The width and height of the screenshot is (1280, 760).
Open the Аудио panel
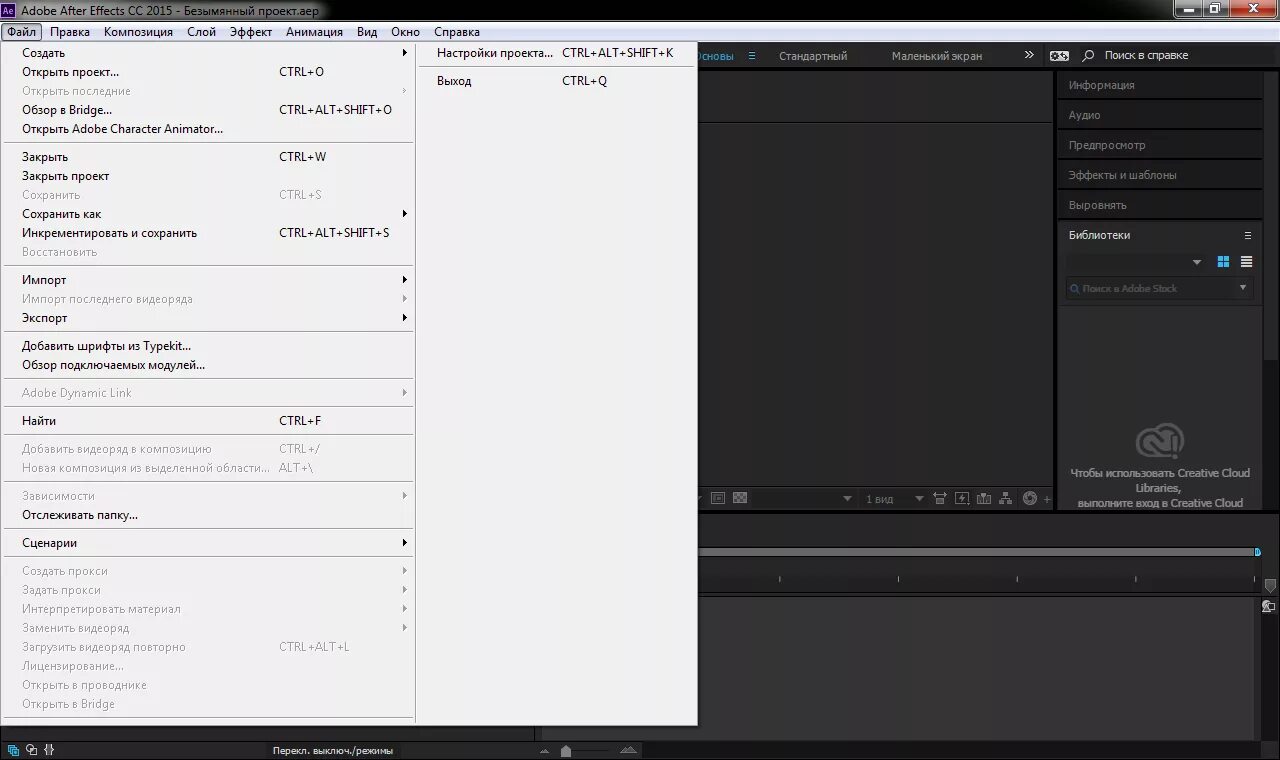(x=1160, y=115)
